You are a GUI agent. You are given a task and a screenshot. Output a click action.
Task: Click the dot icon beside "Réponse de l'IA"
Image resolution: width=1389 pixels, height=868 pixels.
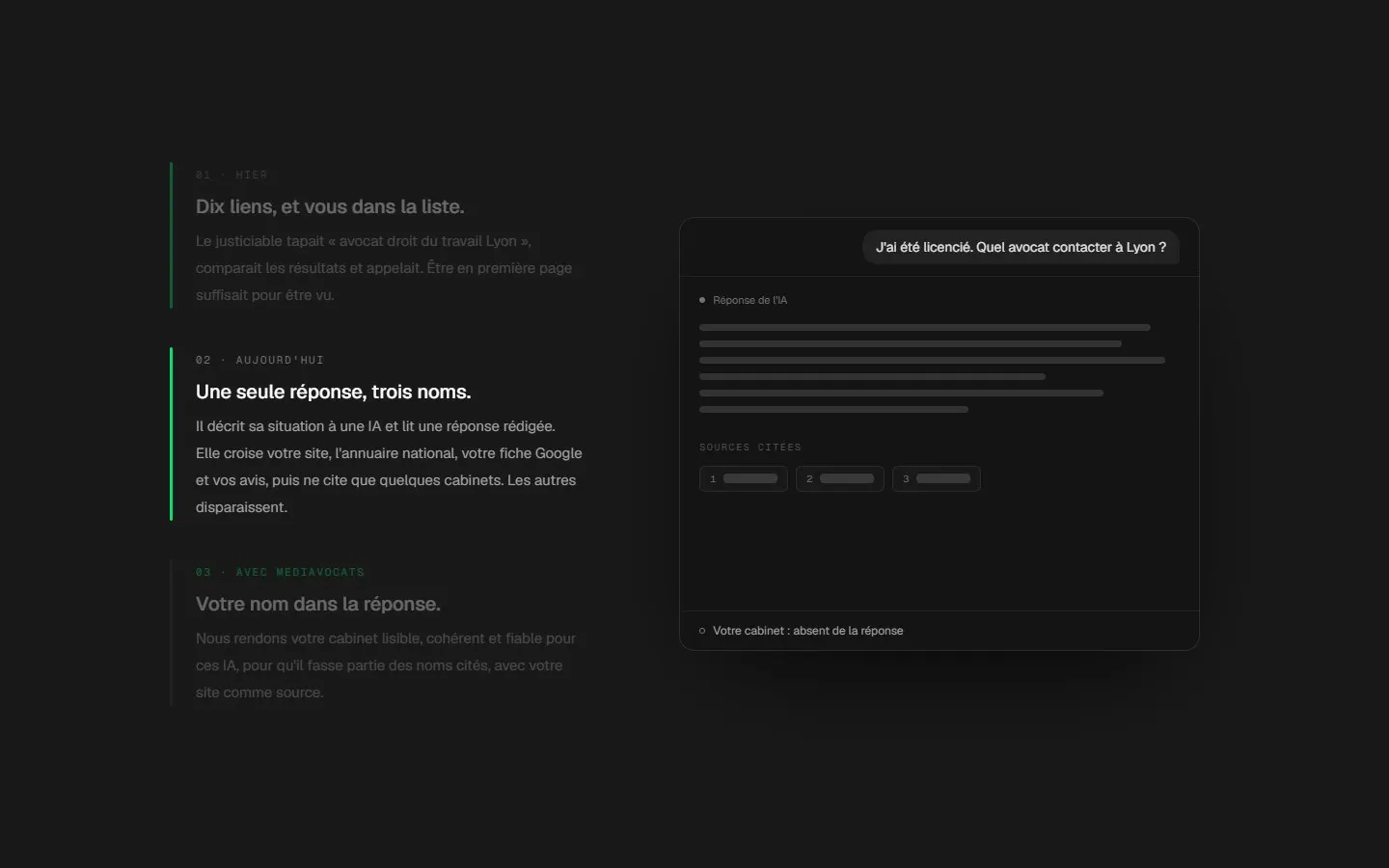702,300
